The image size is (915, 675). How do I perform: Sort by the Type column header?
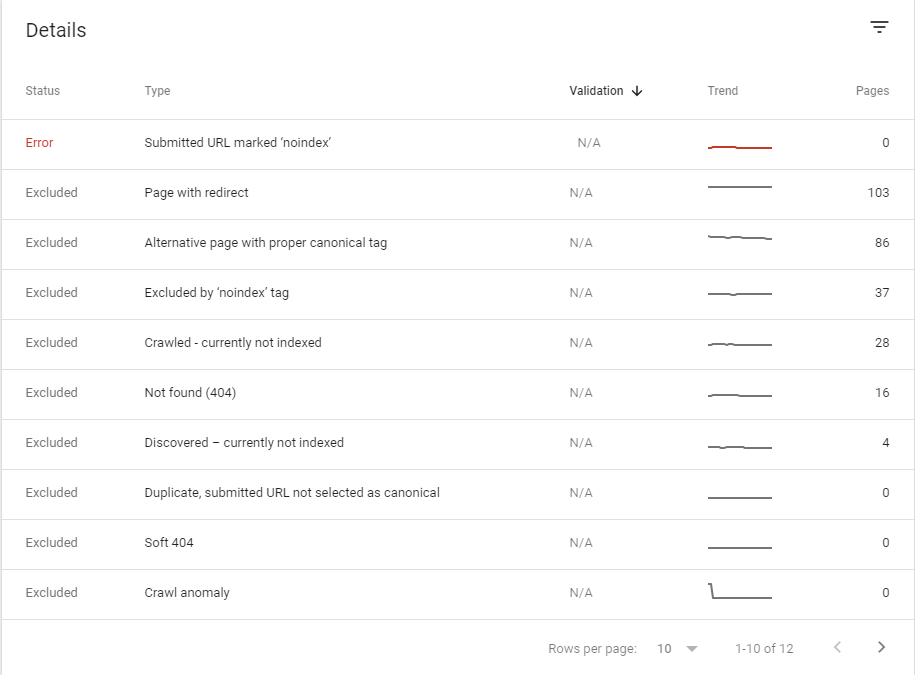coord(158,91)
